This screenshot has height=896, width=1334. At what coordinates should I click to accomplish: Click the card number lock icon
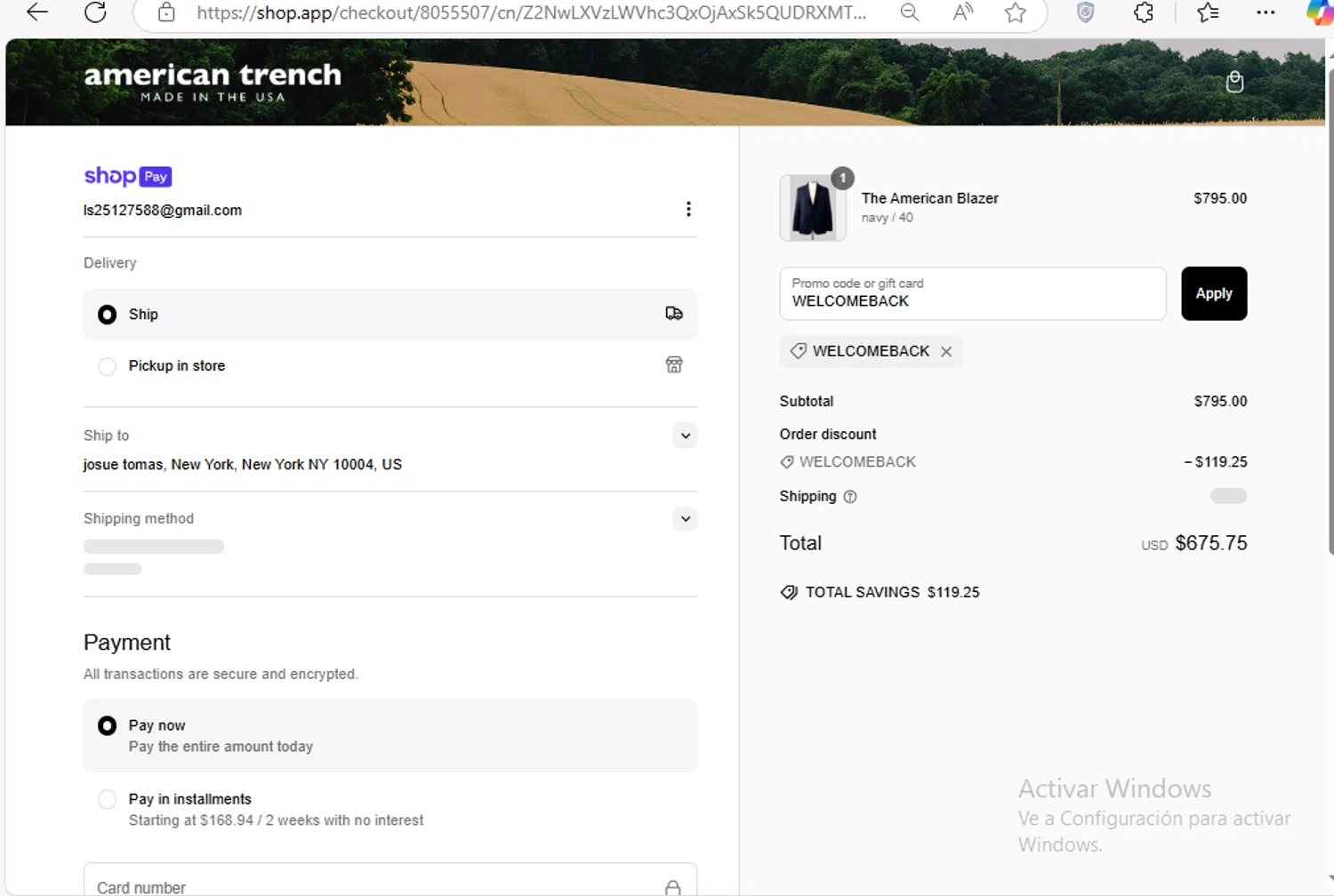click(x=673, y=887)
